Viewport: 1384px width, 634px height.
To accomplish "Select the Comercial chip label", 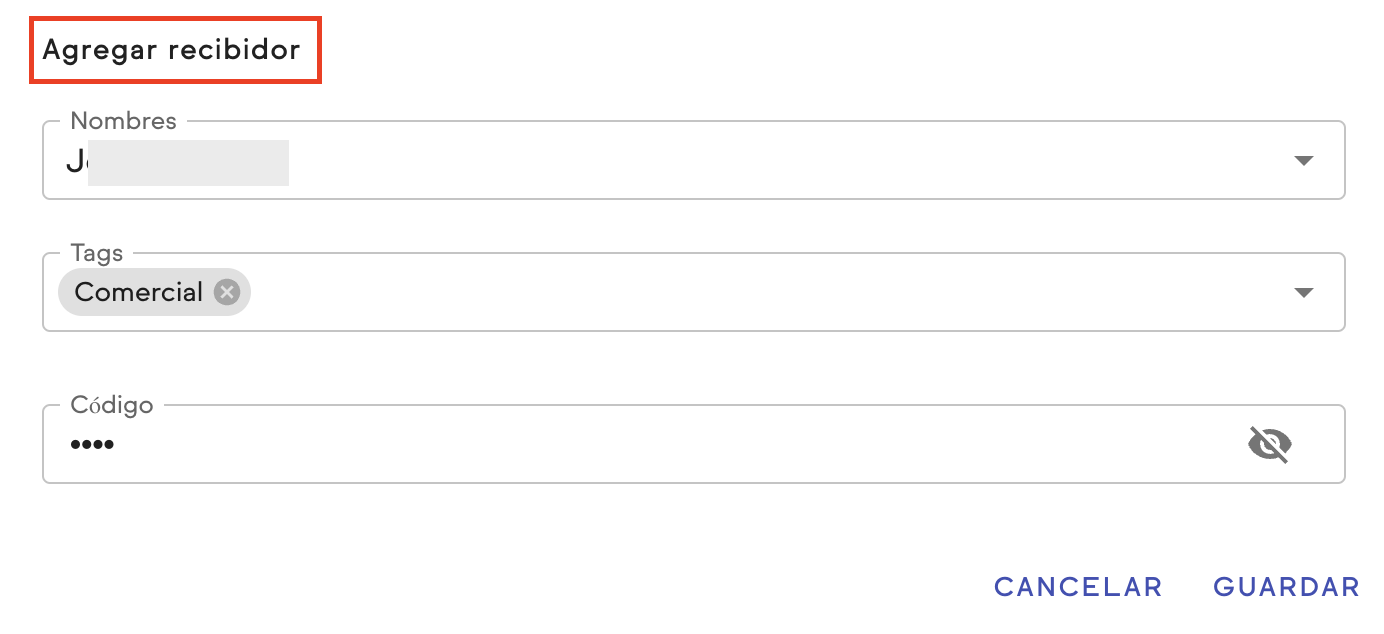I will [x=139, y=292].
